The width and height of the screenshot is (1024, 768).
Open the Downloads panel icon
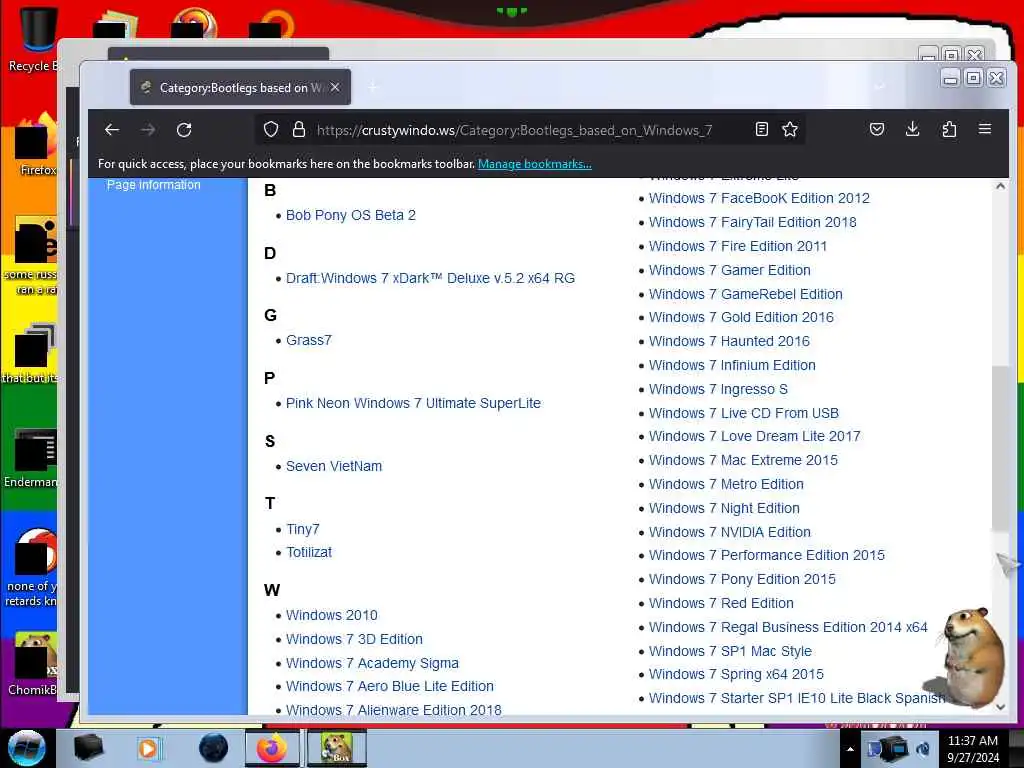913,129
